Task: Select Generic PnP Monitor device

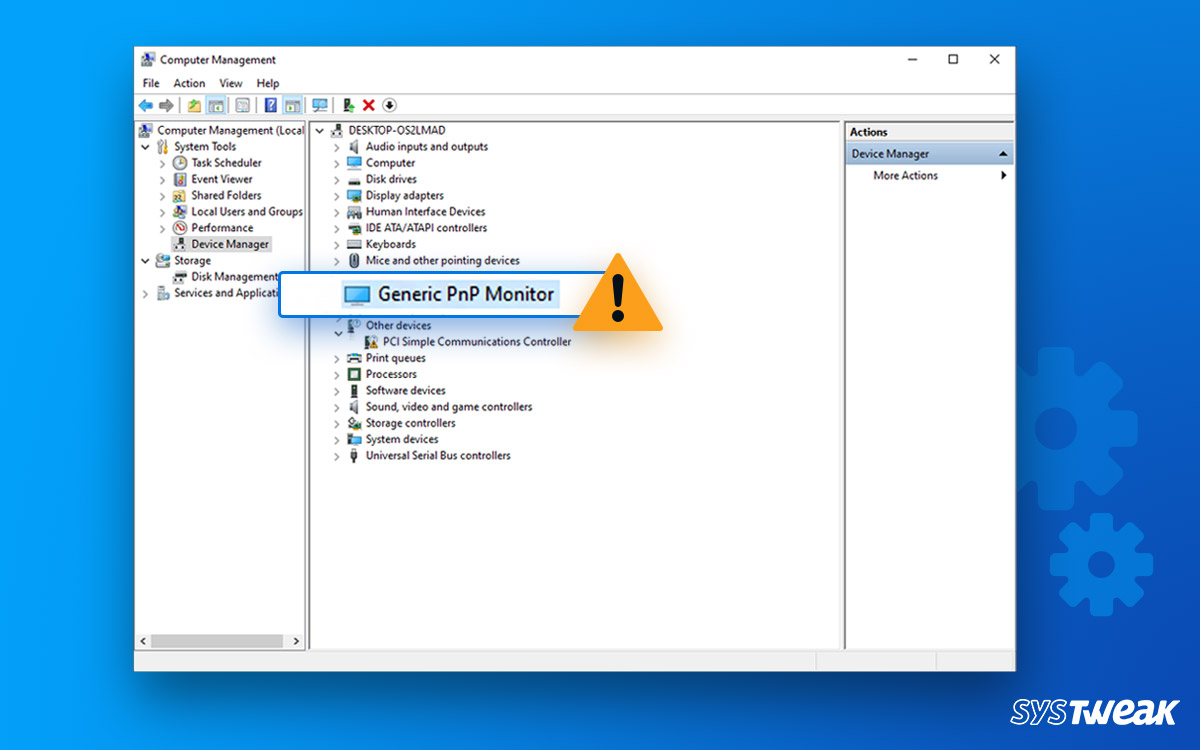Action: click(x=467, y=294)
